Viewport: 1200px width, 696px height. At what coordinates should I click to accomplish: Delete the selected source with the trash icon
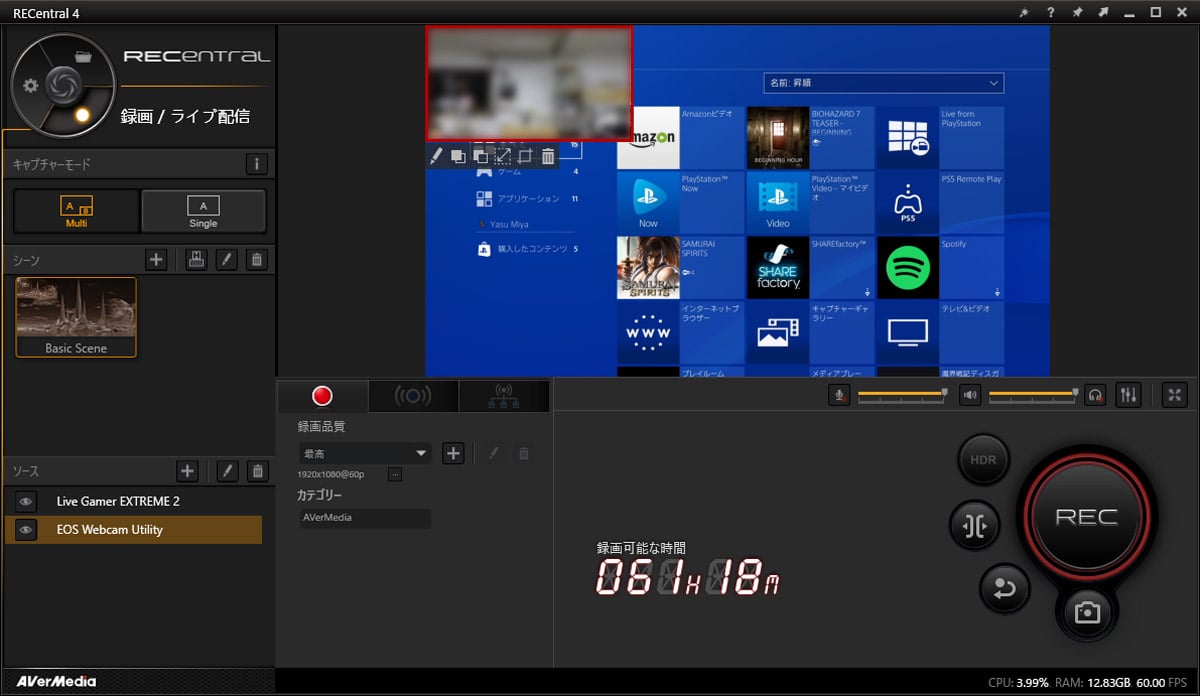pyautogui.click(x=257, y=471)
